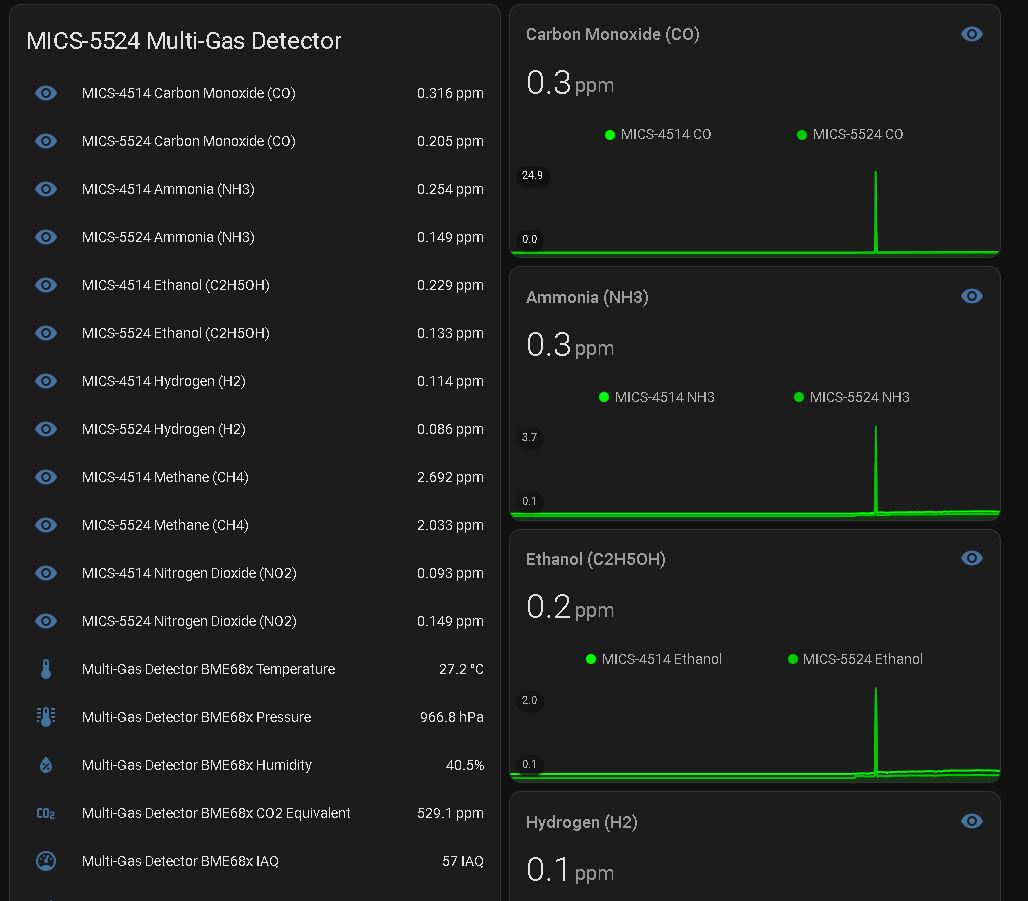
Task: Click the eye icon beside MICS-5524 Ammonia row
Action: tap(46, 237)
